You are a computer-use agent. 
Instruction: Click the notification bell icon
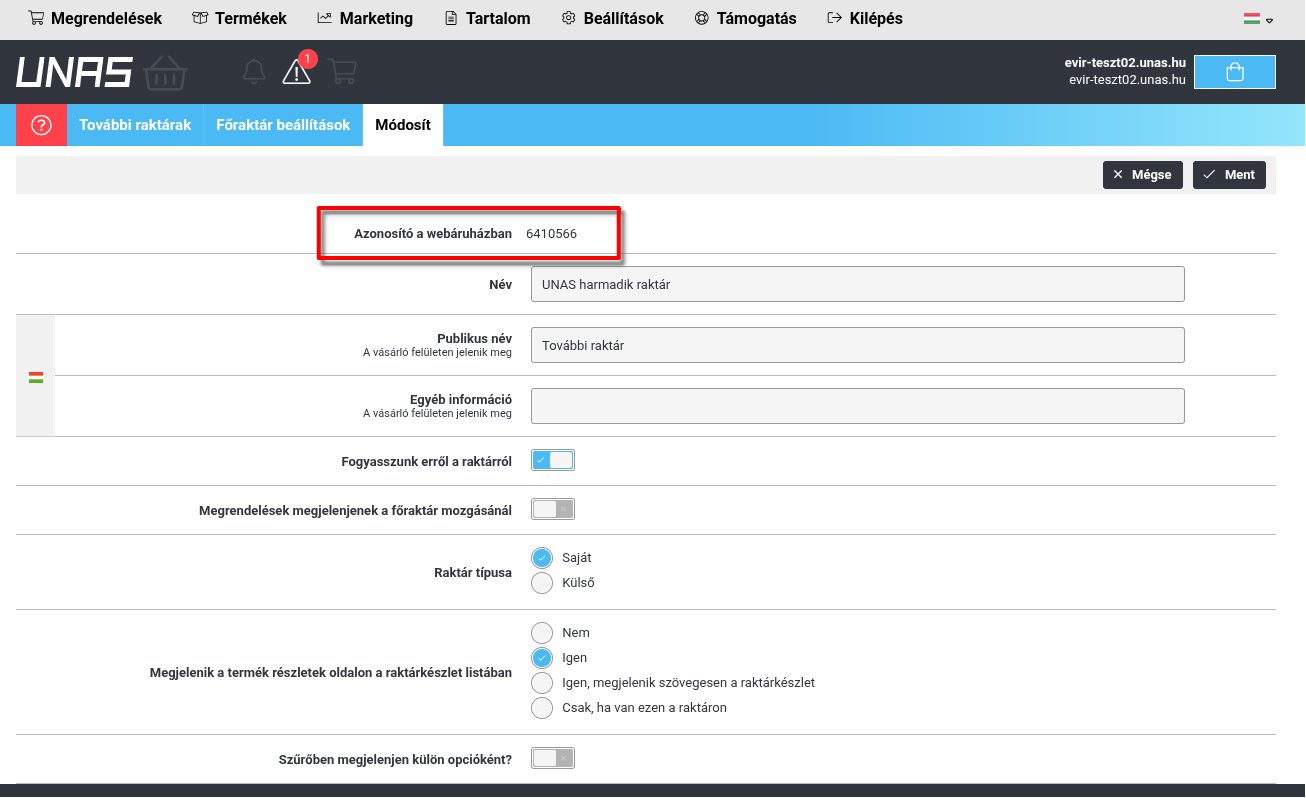tap(254, 72)
